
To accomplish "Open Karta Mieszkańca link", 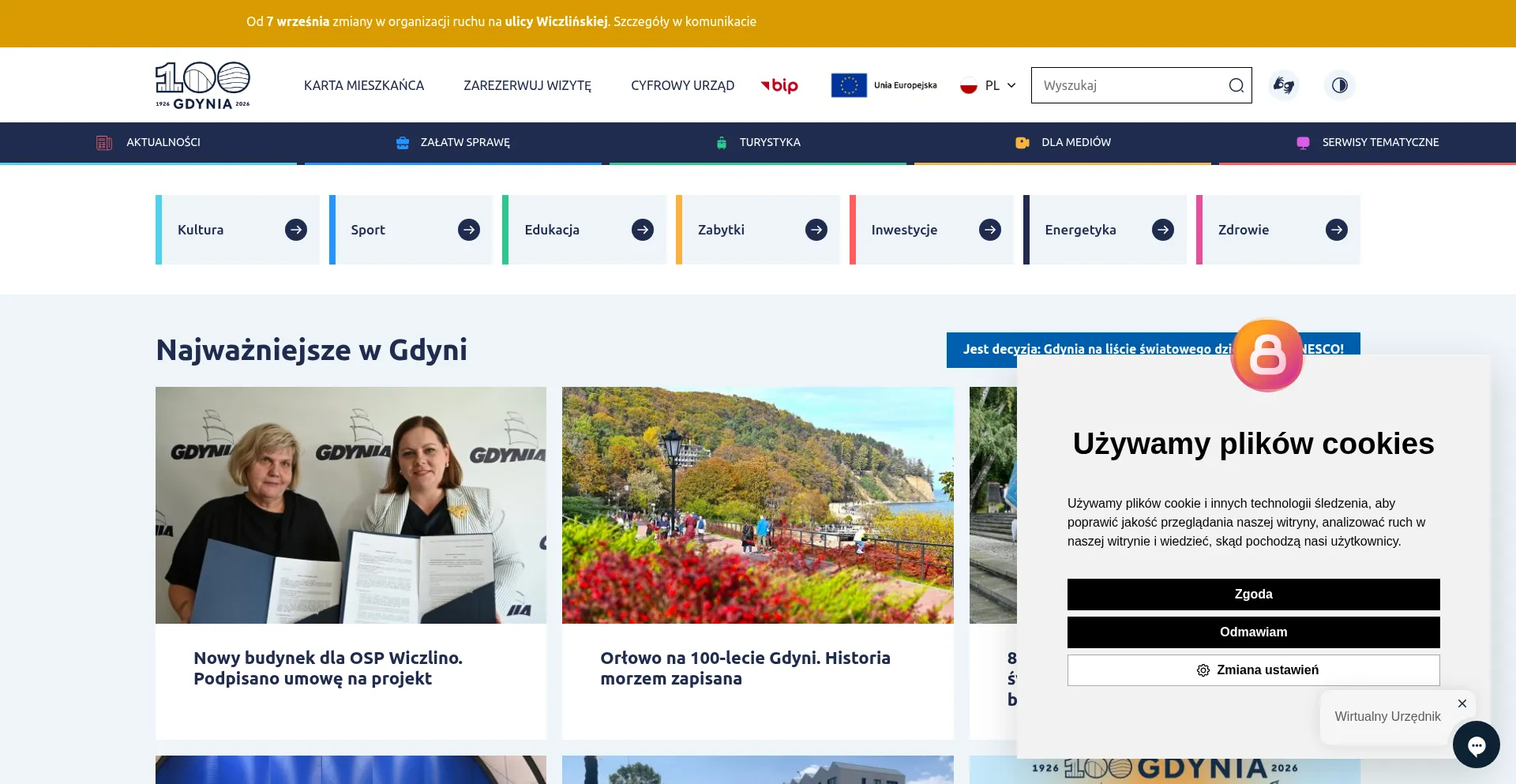I will (x=364, y=85).
